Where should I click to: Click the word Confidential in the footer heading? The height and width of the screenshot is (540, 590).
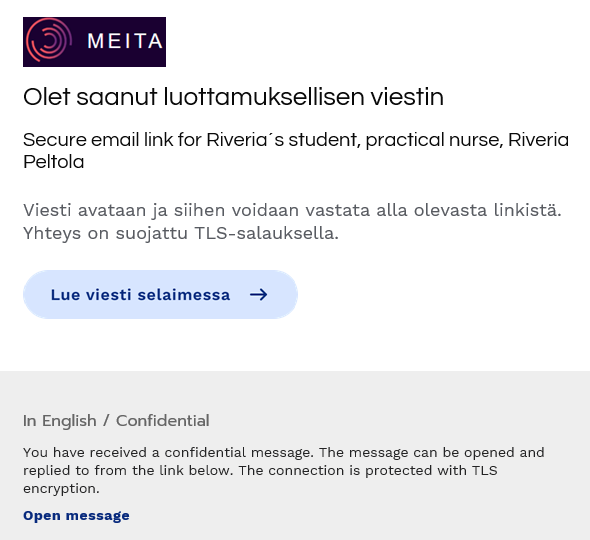163,421
